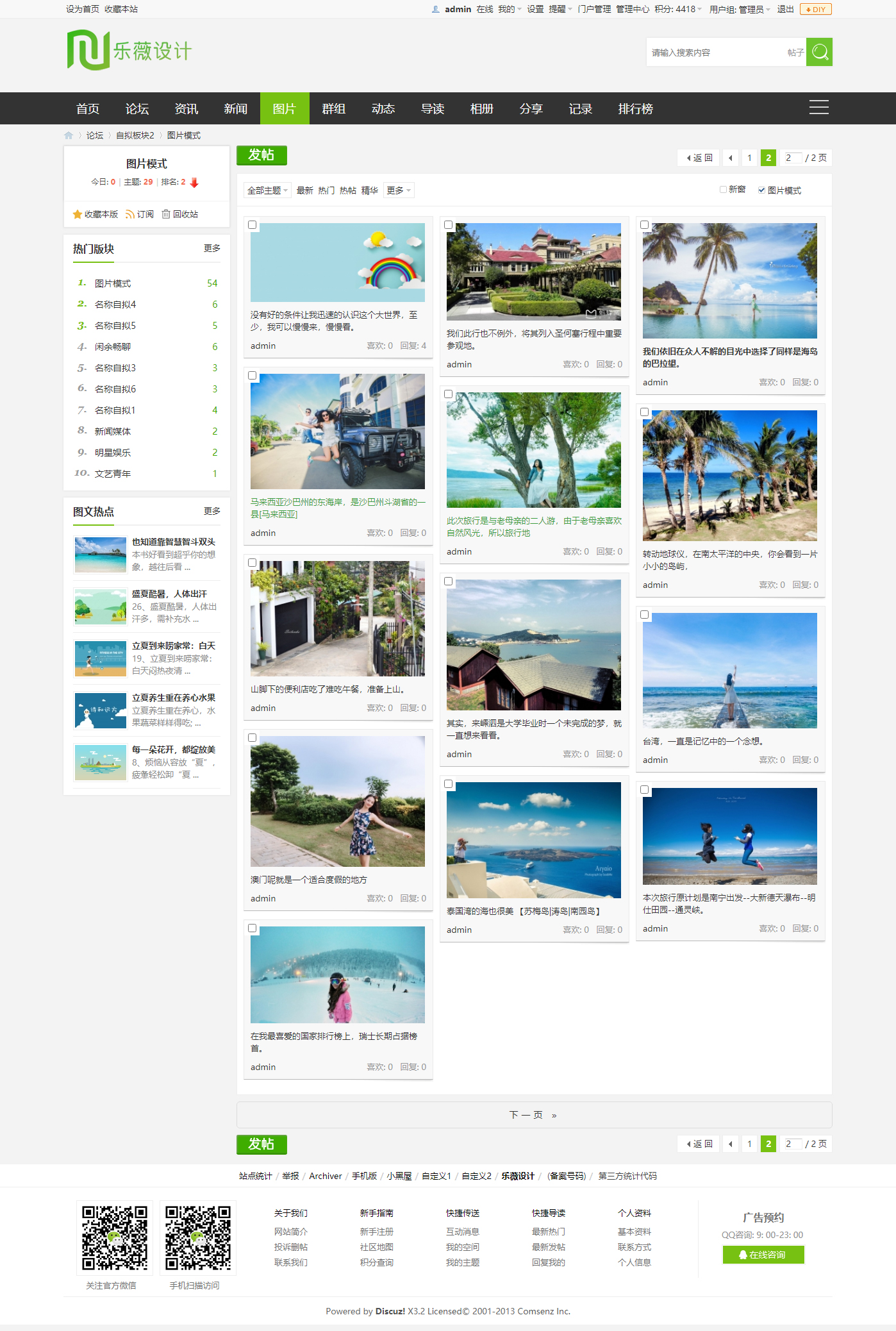The width and height of the screenshot is (896, 1331).
Task: Click the DIY button in top bar
Action: point(815,10)
